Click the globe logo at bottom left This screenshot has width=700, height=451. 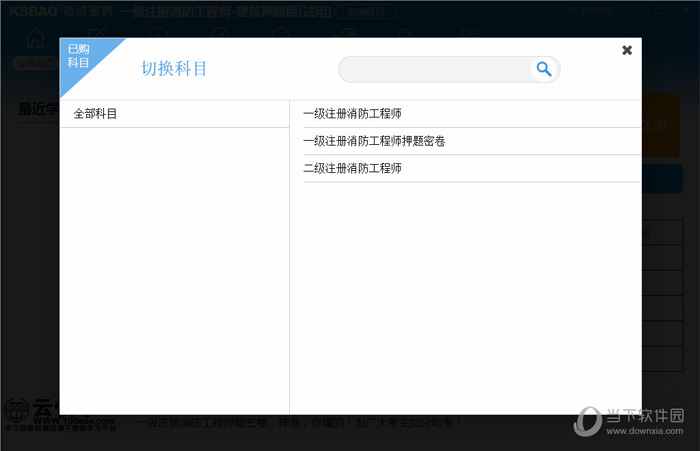[x=17, y=412]
